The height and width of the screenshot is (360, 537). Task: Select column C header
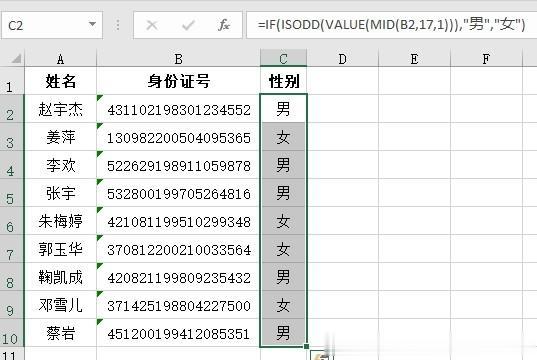pos(284,58)
